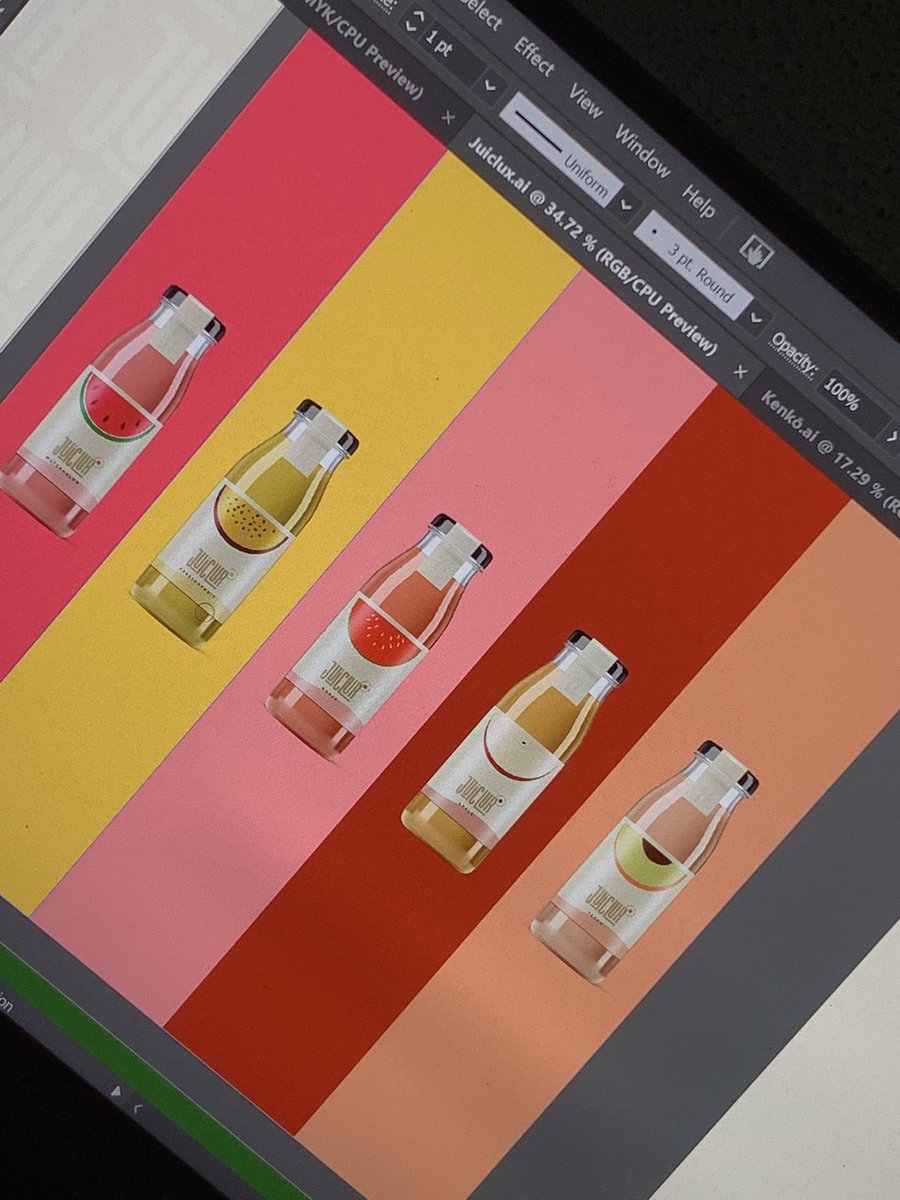This screenshot has height=1200, width=900.
Task: Expand the arrow beside Uniform profile
Action: (x=626, y=208)
